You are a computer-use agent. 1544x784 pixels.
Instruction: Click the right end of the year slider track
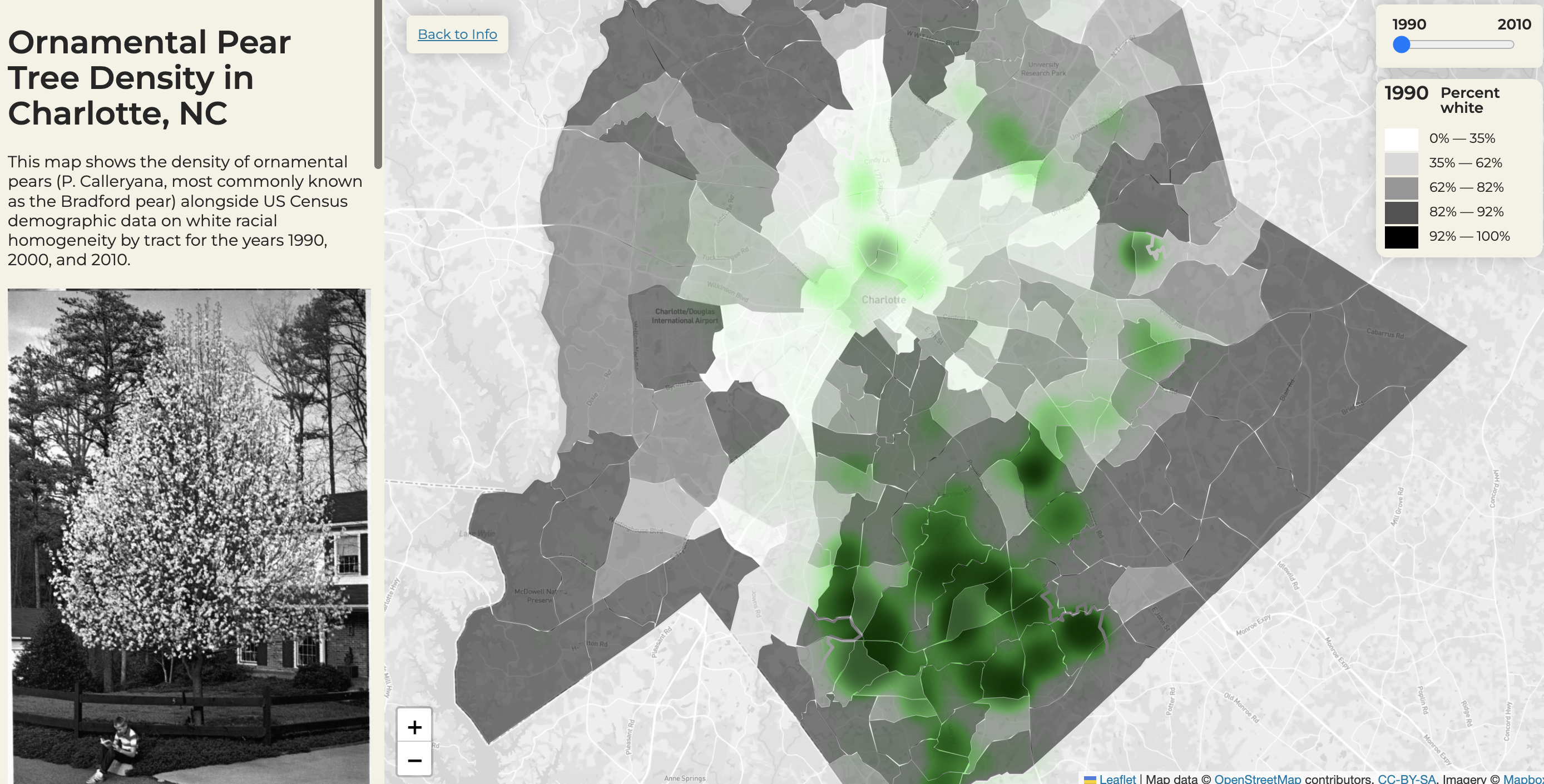click(1510, 44)
